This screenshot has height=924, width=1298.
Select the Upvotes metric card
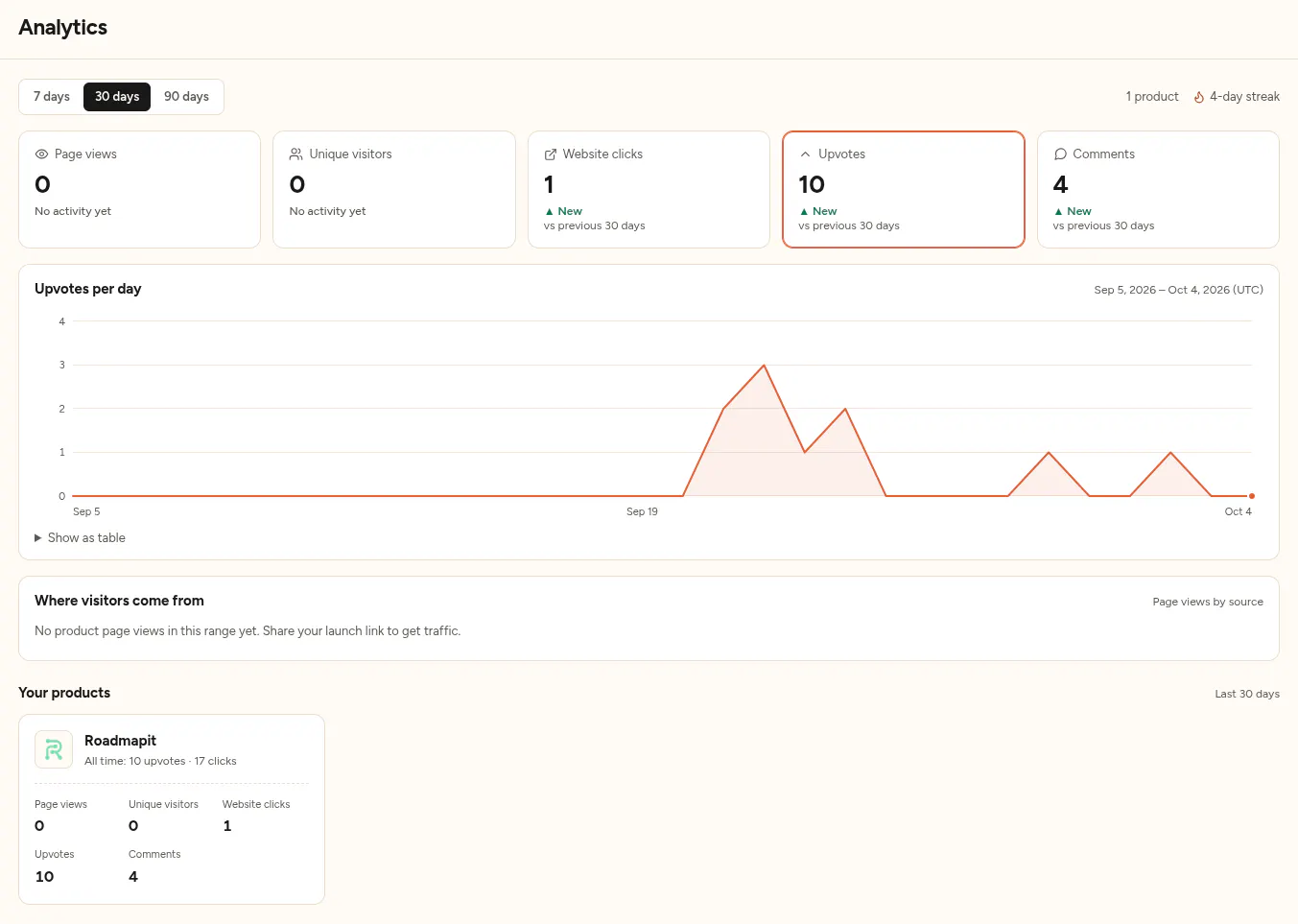click(x=904, y=189)
